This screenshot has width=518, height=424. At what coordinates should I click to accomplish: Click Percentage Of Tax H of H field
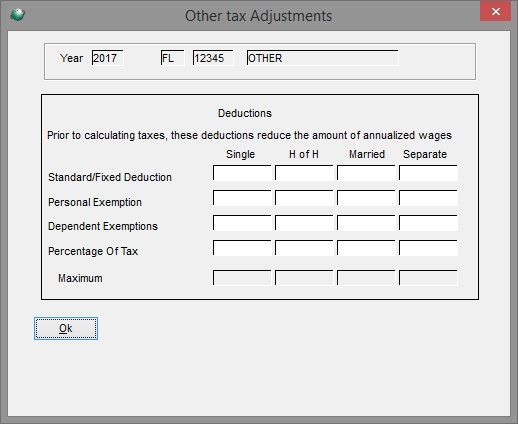304,248
